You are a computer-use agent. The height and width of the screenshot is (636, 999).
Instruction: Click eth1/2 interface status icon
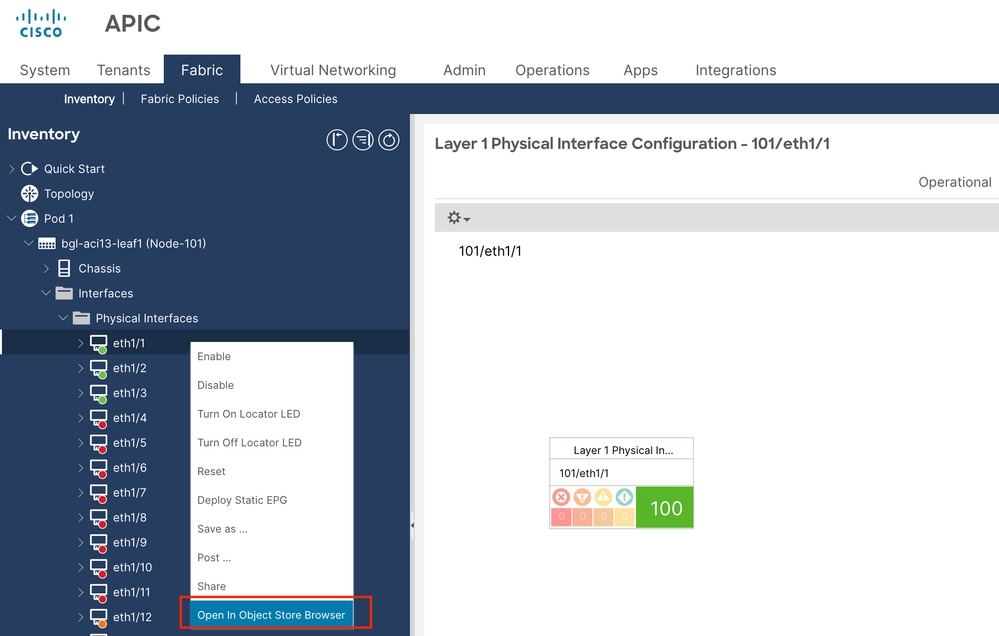[99, 368]
